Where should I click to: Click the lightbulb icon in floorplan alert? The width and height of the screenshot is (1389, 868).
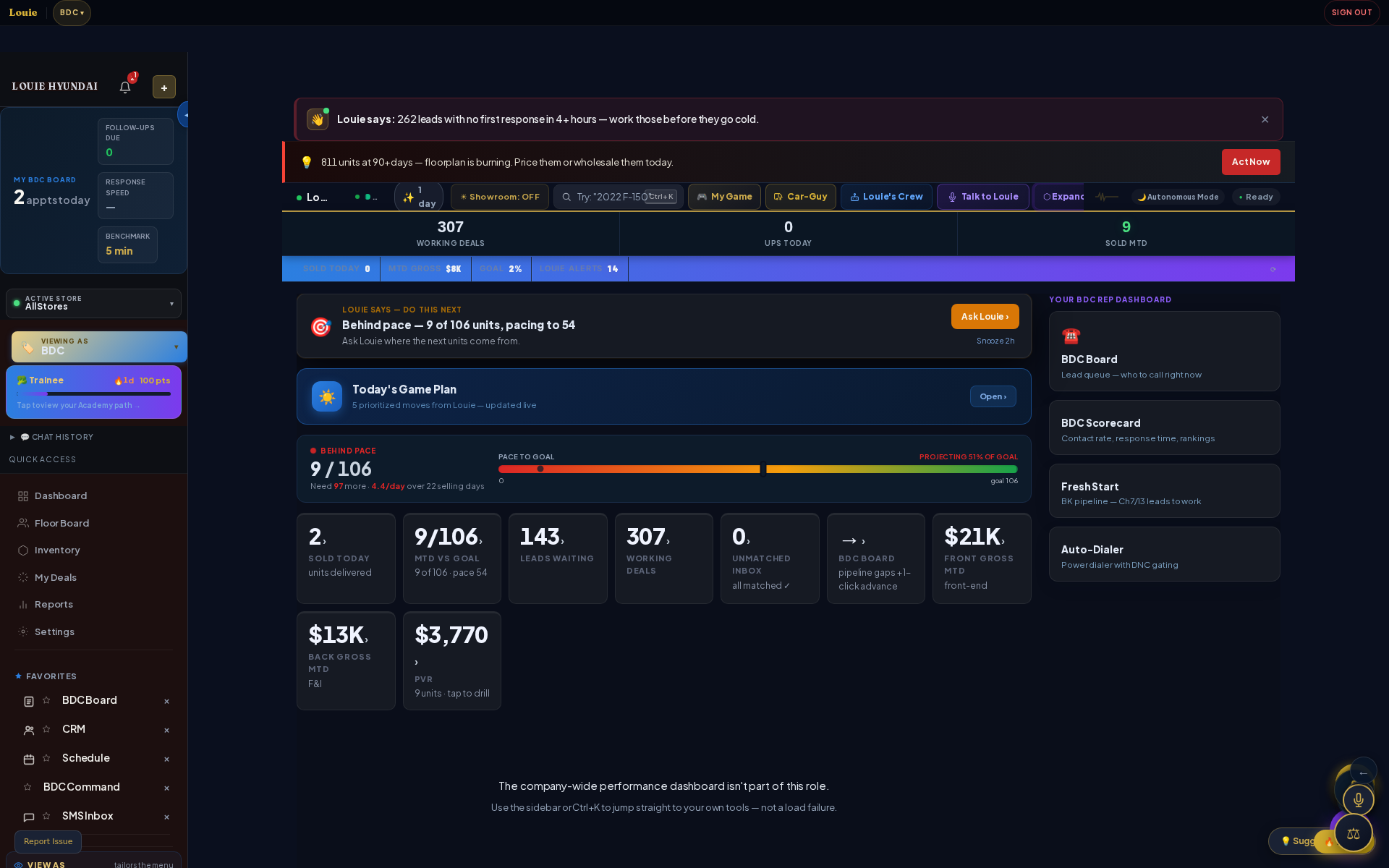[x=307, y=162]
